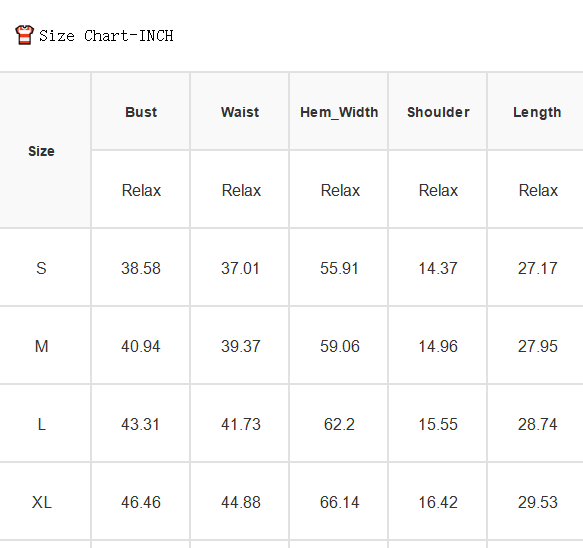Click the Hem_Width column header
583x548 pixels.
point(339,112)
